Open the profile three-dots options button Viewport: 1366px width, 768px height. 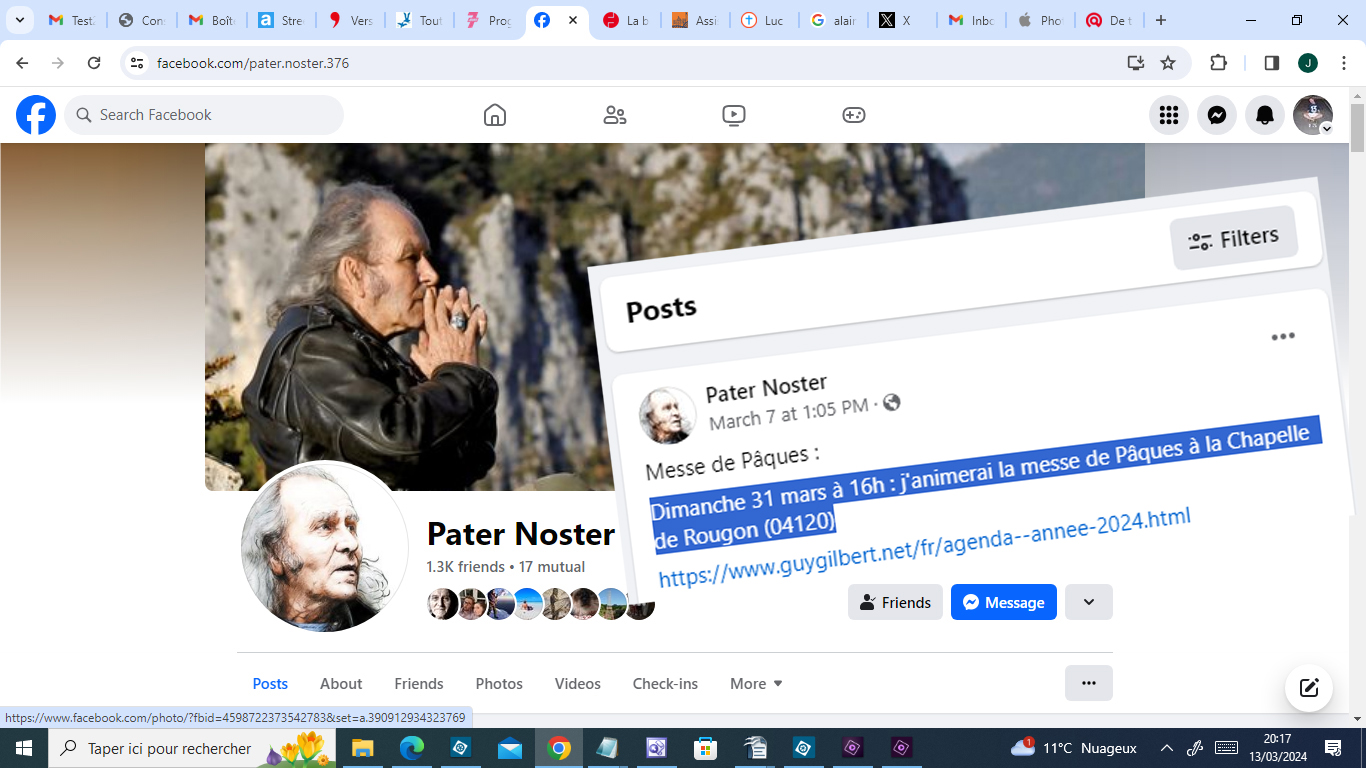(x=1089, y=683)
